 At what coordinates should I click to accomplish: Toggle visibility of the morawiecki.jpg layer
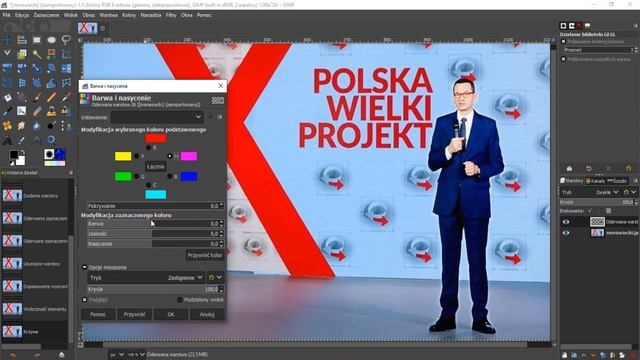click(x=566, y=233)
